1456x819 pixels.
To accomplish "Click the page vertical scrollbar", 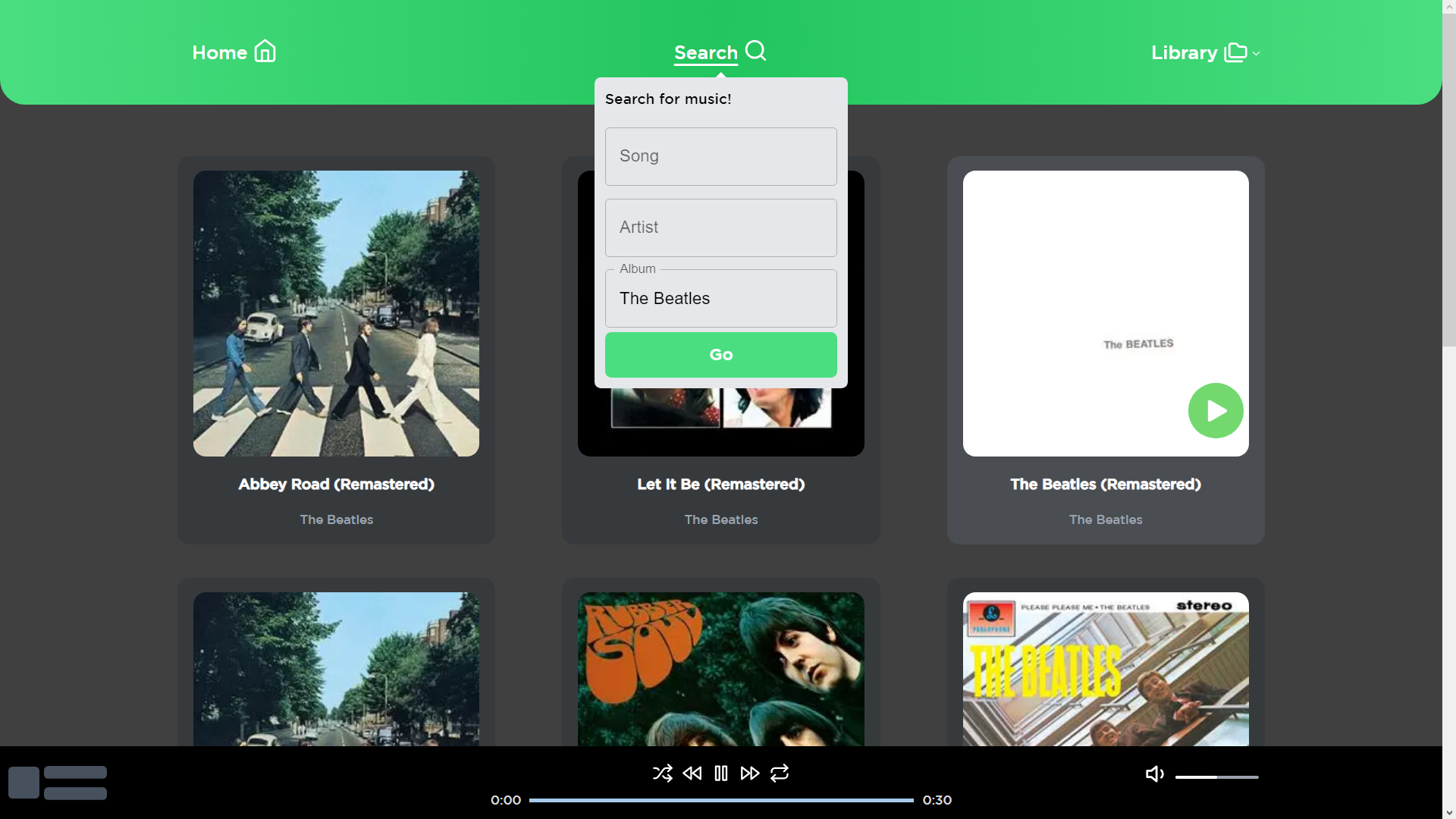I will pos(1448,180).
